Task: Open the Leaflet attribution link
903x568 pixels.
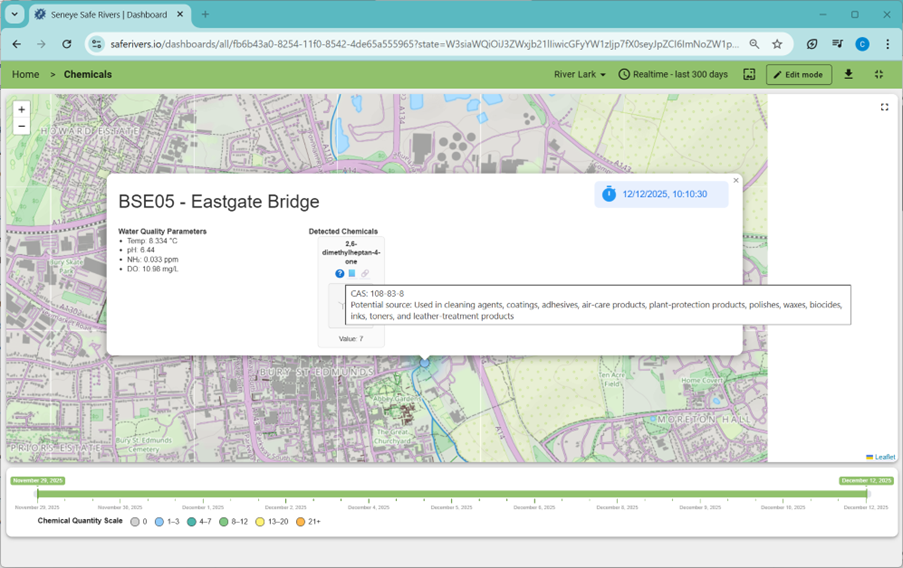Action: (885, 457)
